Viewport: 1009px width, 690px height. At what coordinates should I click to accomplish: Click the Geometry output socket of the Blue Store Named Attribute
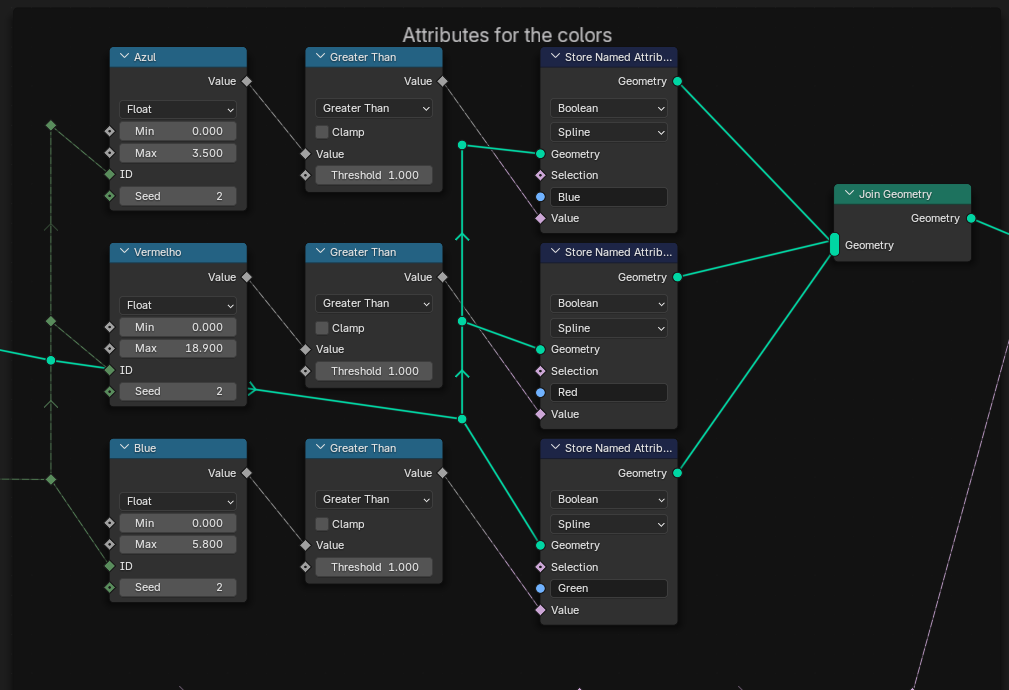point(677,81)
